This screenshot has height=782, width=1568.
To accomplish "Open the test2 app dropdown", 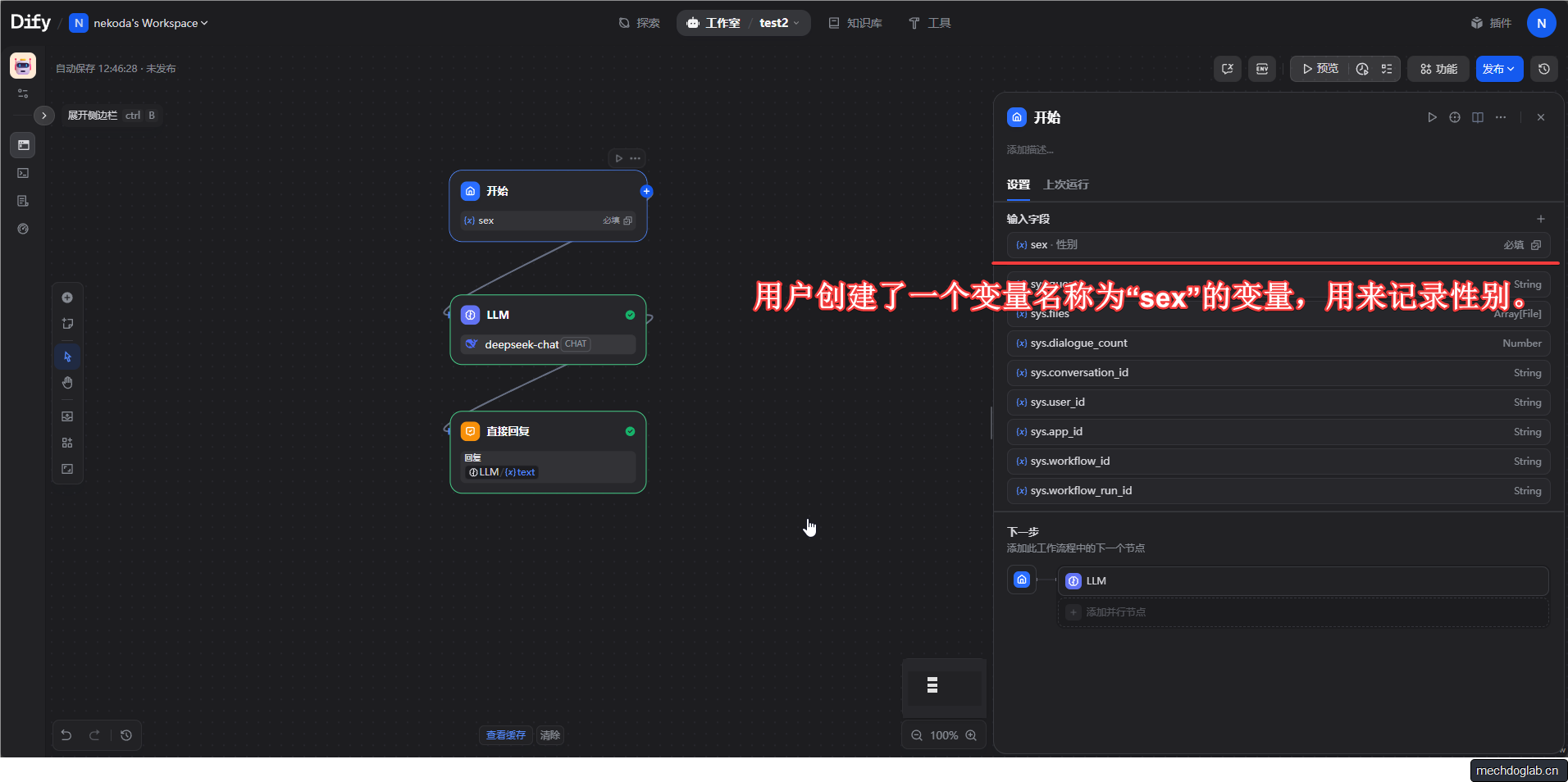I will pyautogui.click(x=777, y=23).
